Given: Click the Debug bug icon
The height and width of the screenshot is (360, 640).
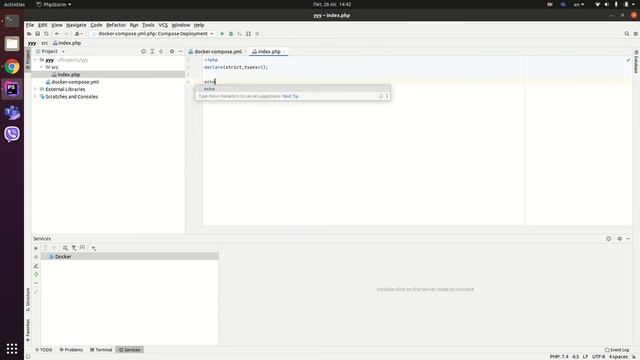Looking at the screenshot, I should 231,34.
